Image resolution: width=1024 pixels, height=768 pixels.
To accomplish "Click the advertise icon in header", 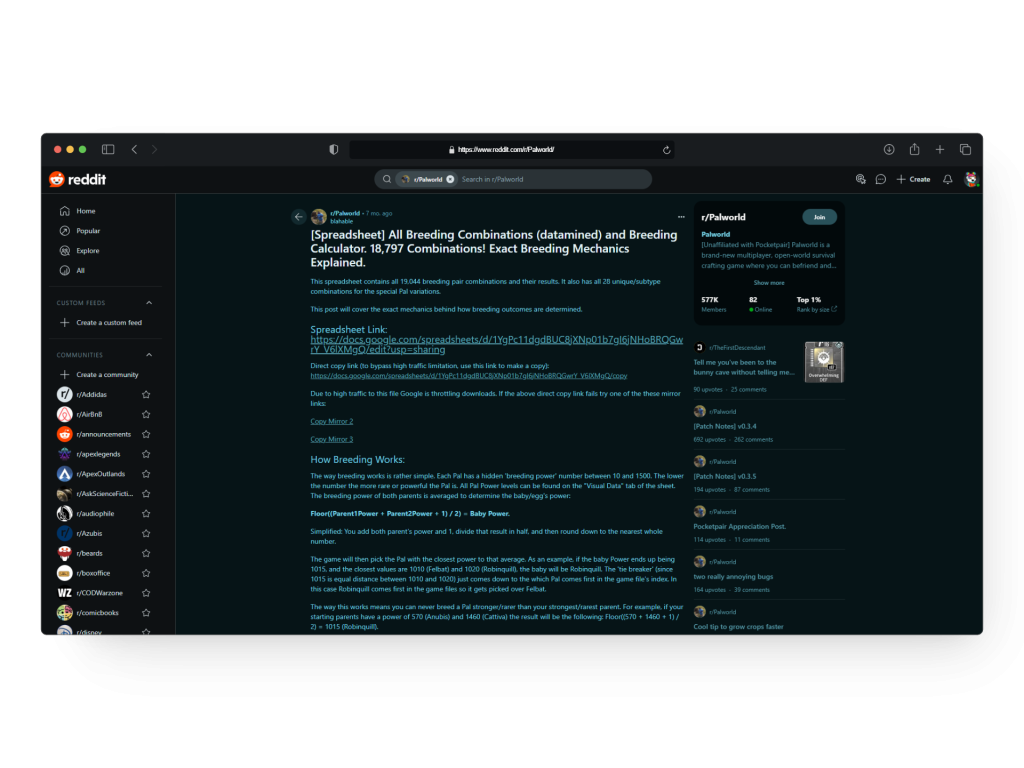I will tap(861, 179).
